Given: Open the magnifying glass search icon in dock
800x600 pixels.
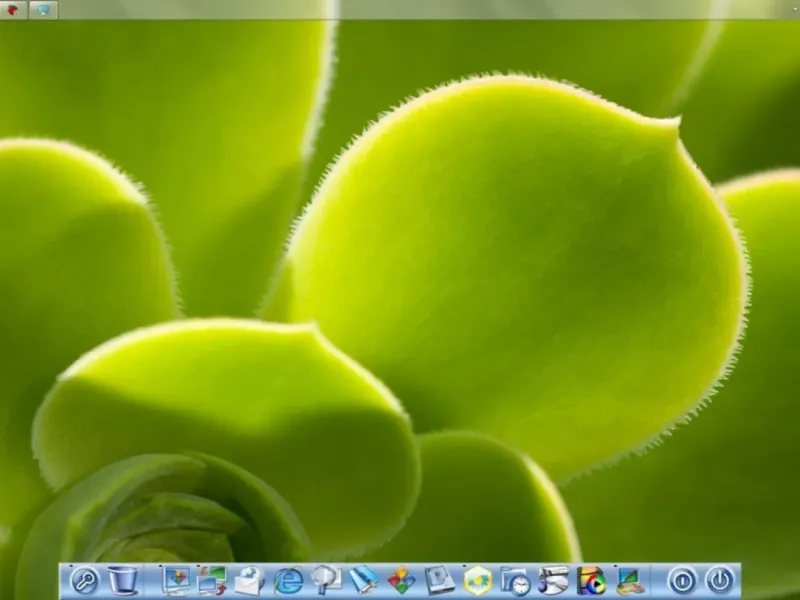Looking at the screenshot, I should coord(84,581).
